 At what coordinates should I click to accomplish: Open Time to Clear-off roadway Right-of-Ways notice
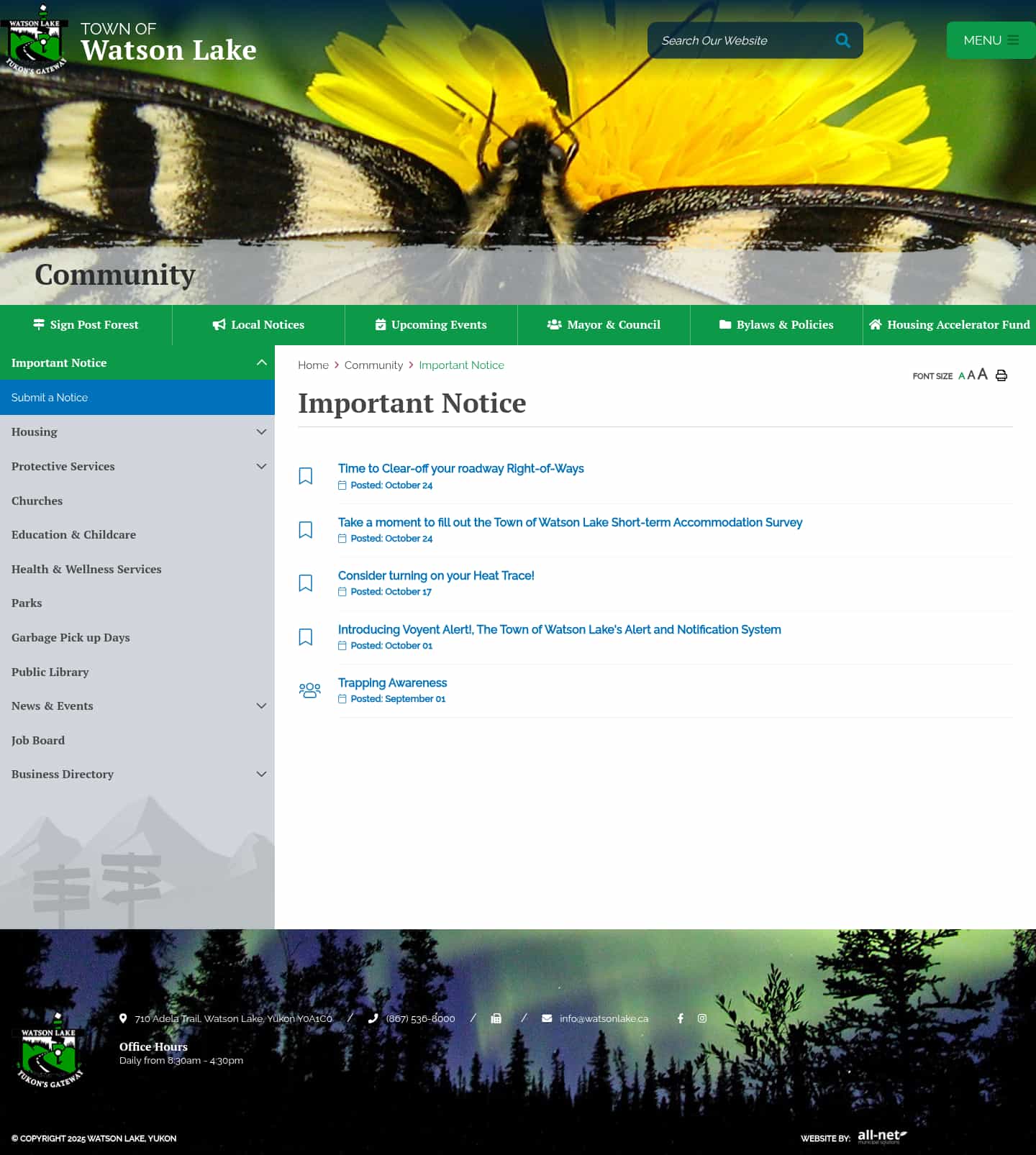(460, 469)
